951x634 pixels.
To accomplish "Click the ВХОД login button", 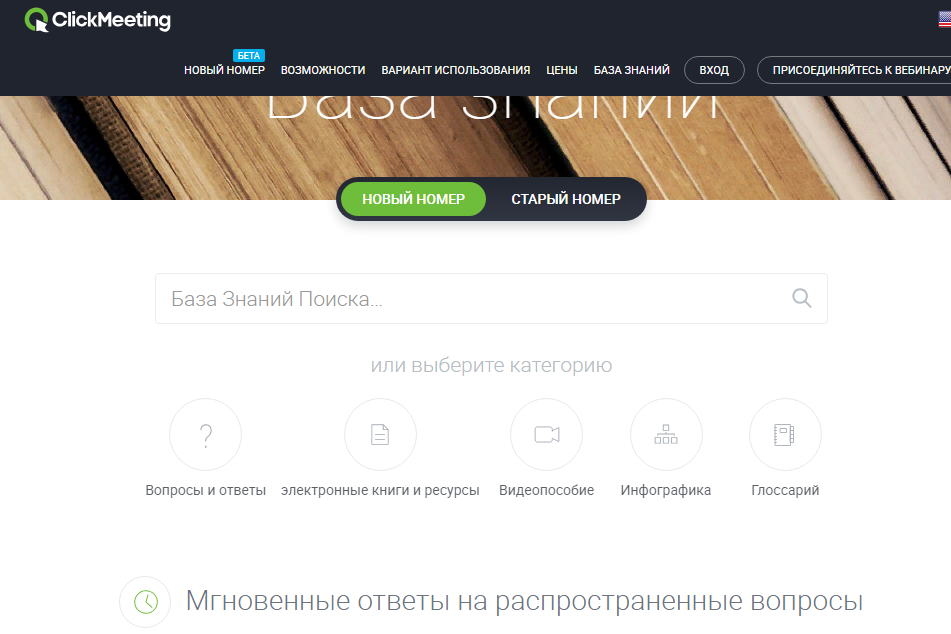I will tap(714, 70).
